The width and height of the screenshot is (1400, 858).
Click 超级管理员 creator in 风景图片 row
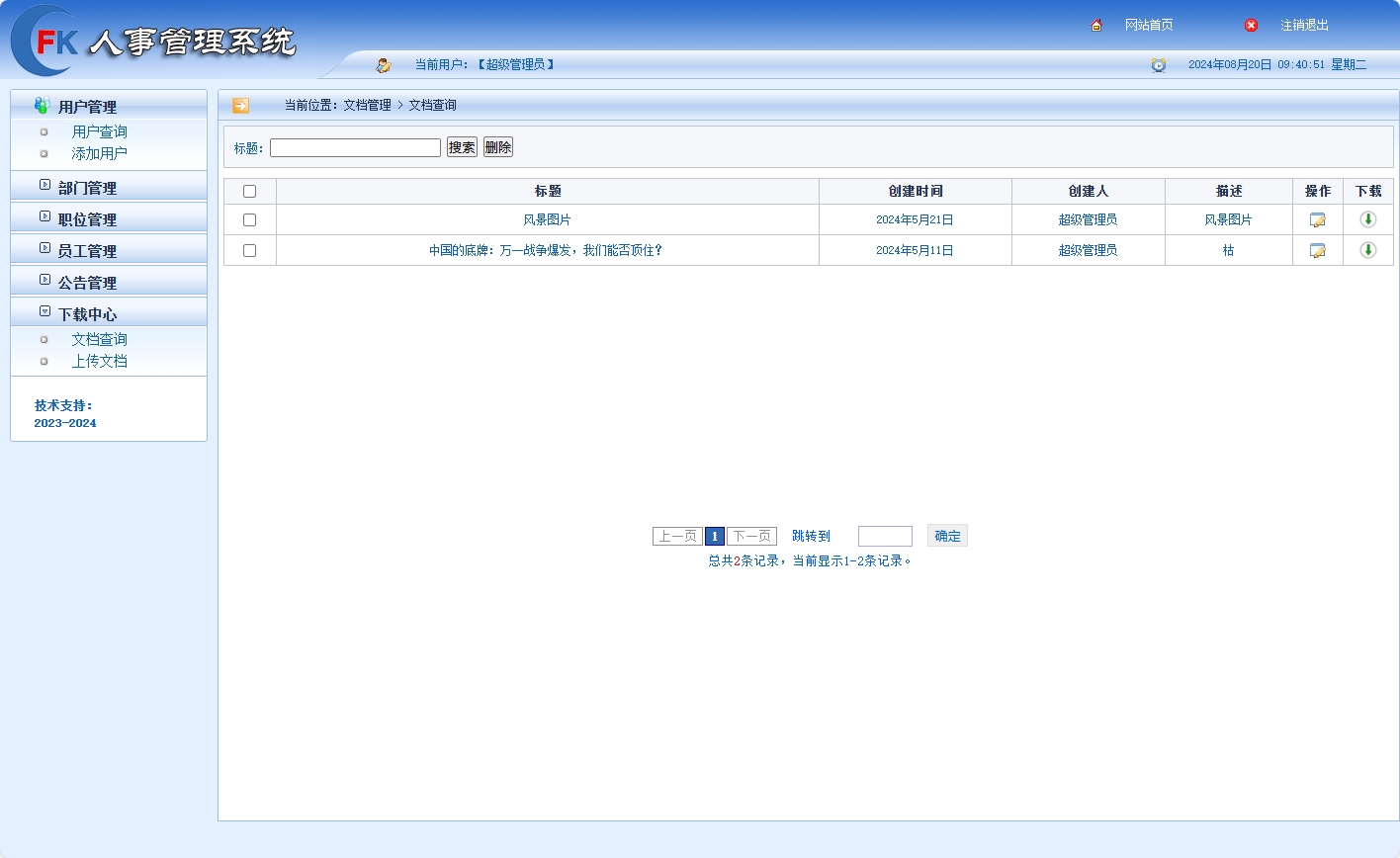click(x=1088, y=219)
